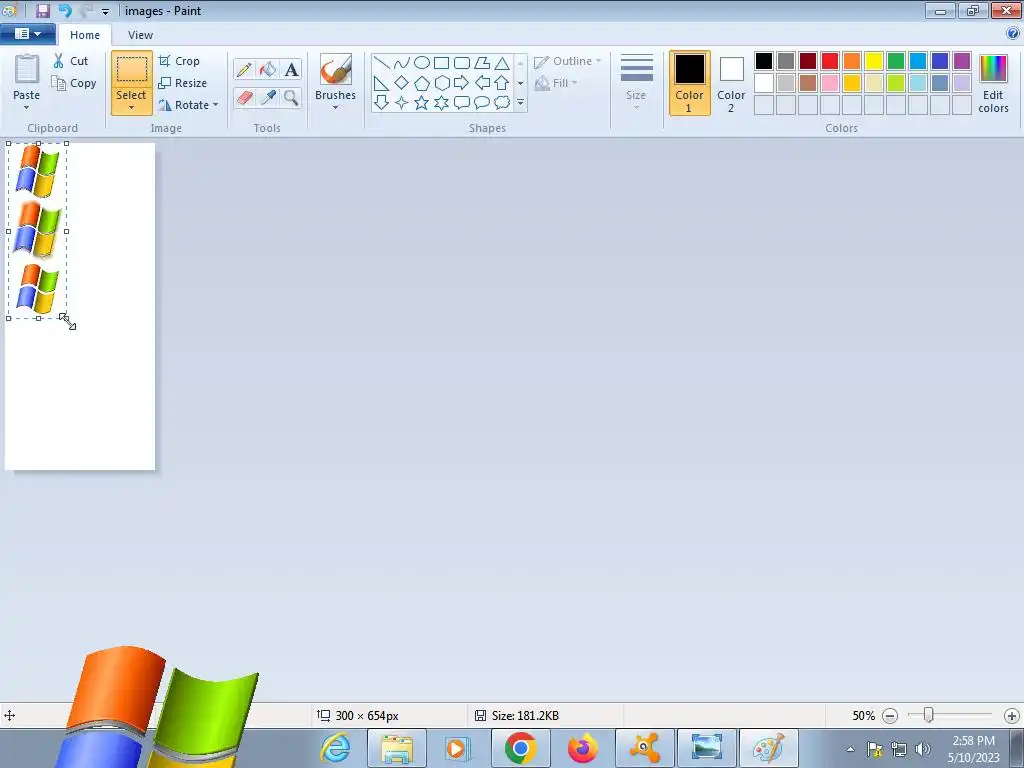Choose the Triangle shape
The image size is (1024, 768).
coord(502,63)
